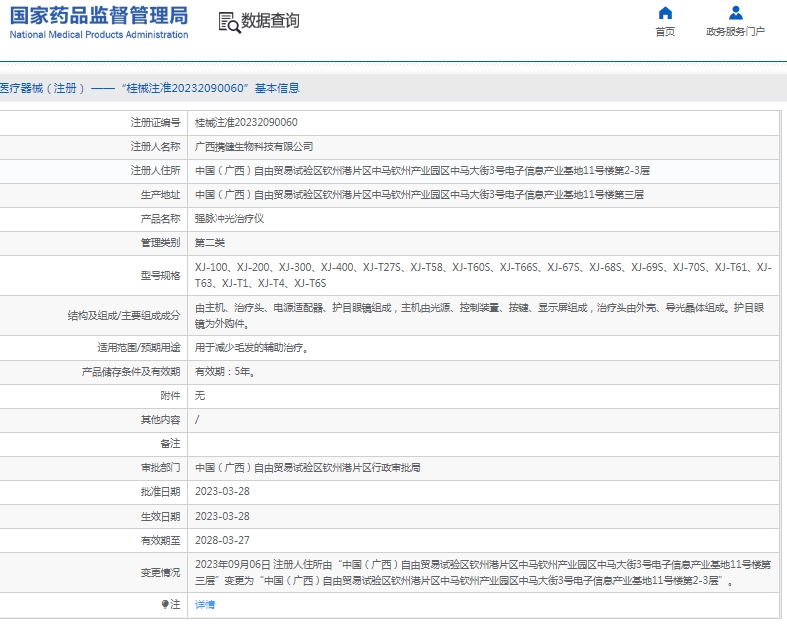Click the 审批部门 value cell

click(x=484, y=468)
